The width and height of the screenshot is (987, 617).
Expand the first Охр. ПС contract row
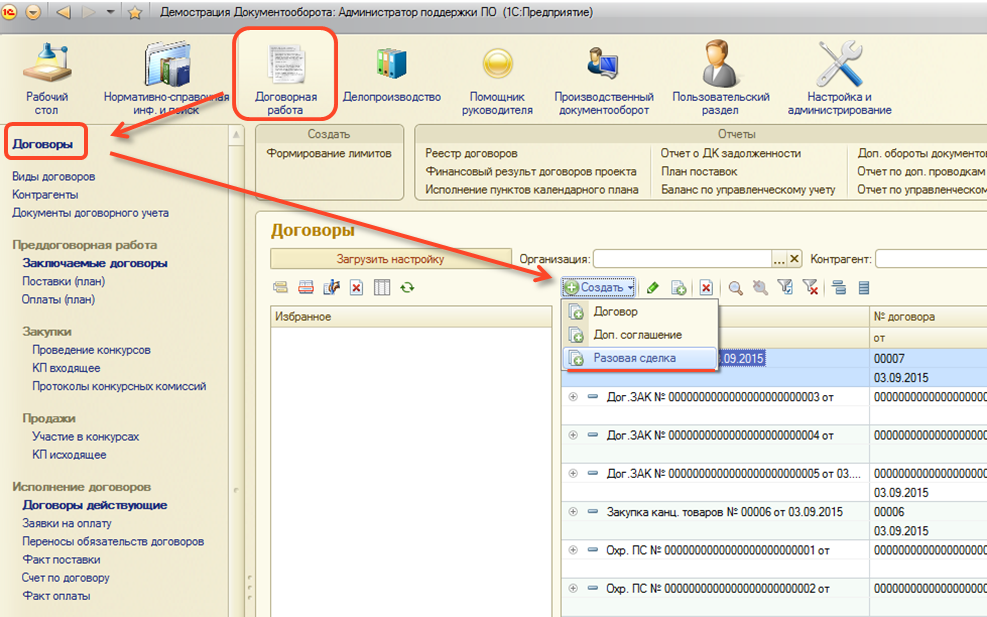pyautogui.click(x=573, y=550)
